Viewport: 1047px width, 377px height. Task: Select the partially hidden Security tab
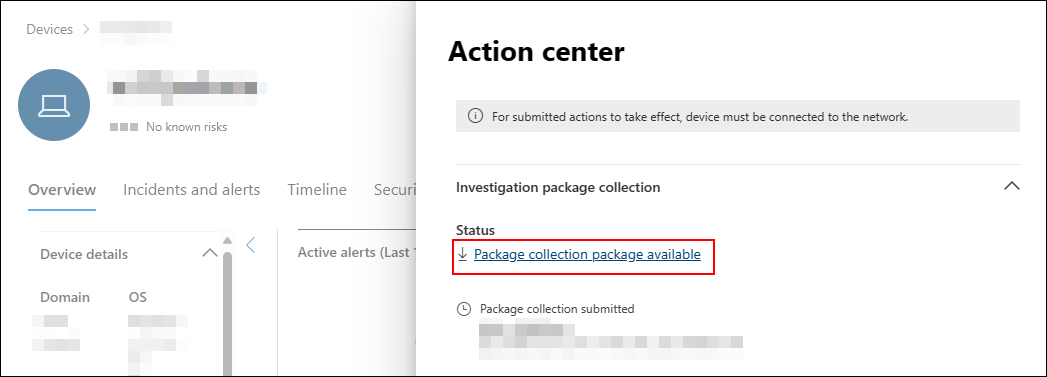(x=395, y=190)
